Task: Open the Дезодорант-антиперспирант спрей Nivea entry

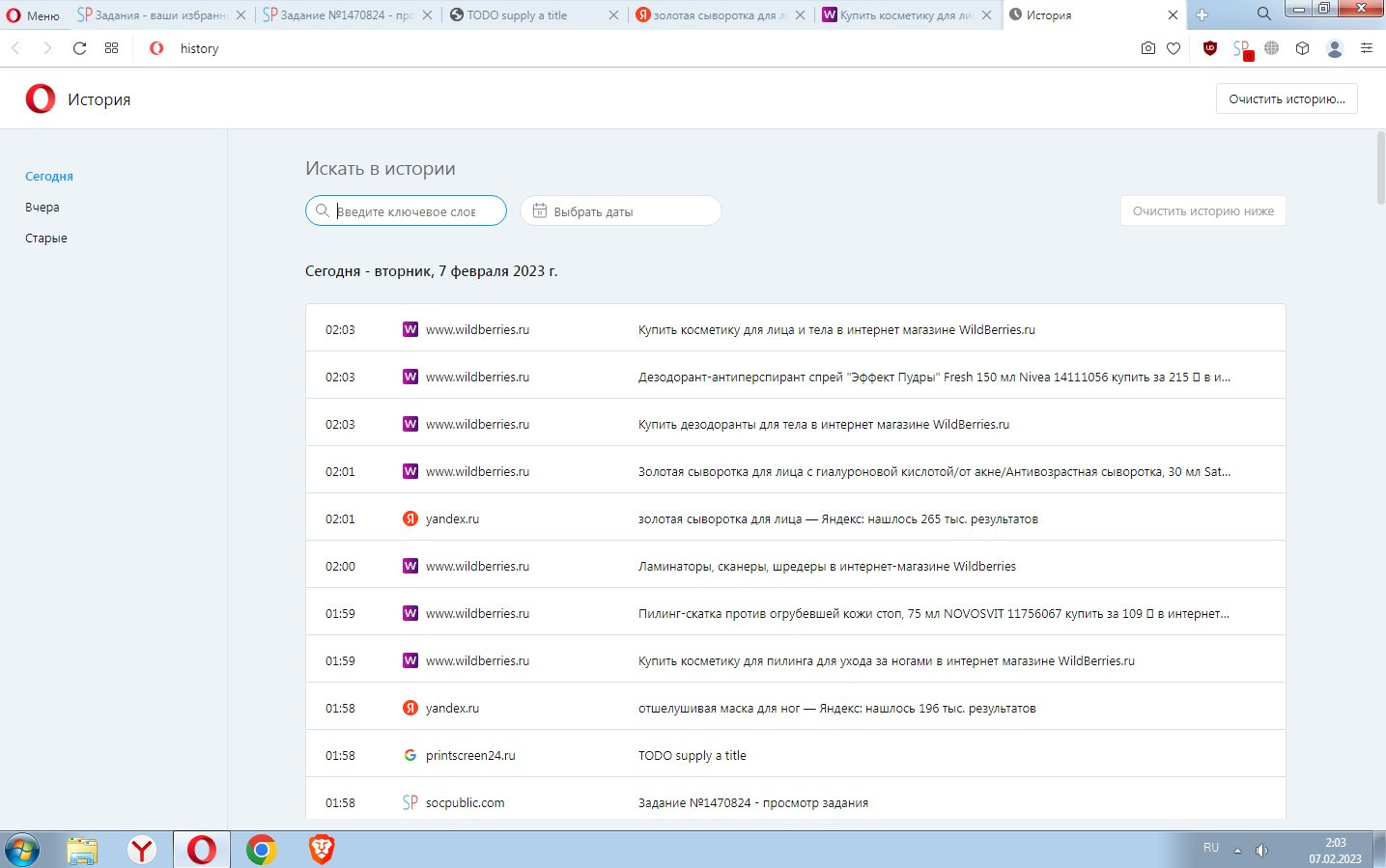Action: (795, 376)
